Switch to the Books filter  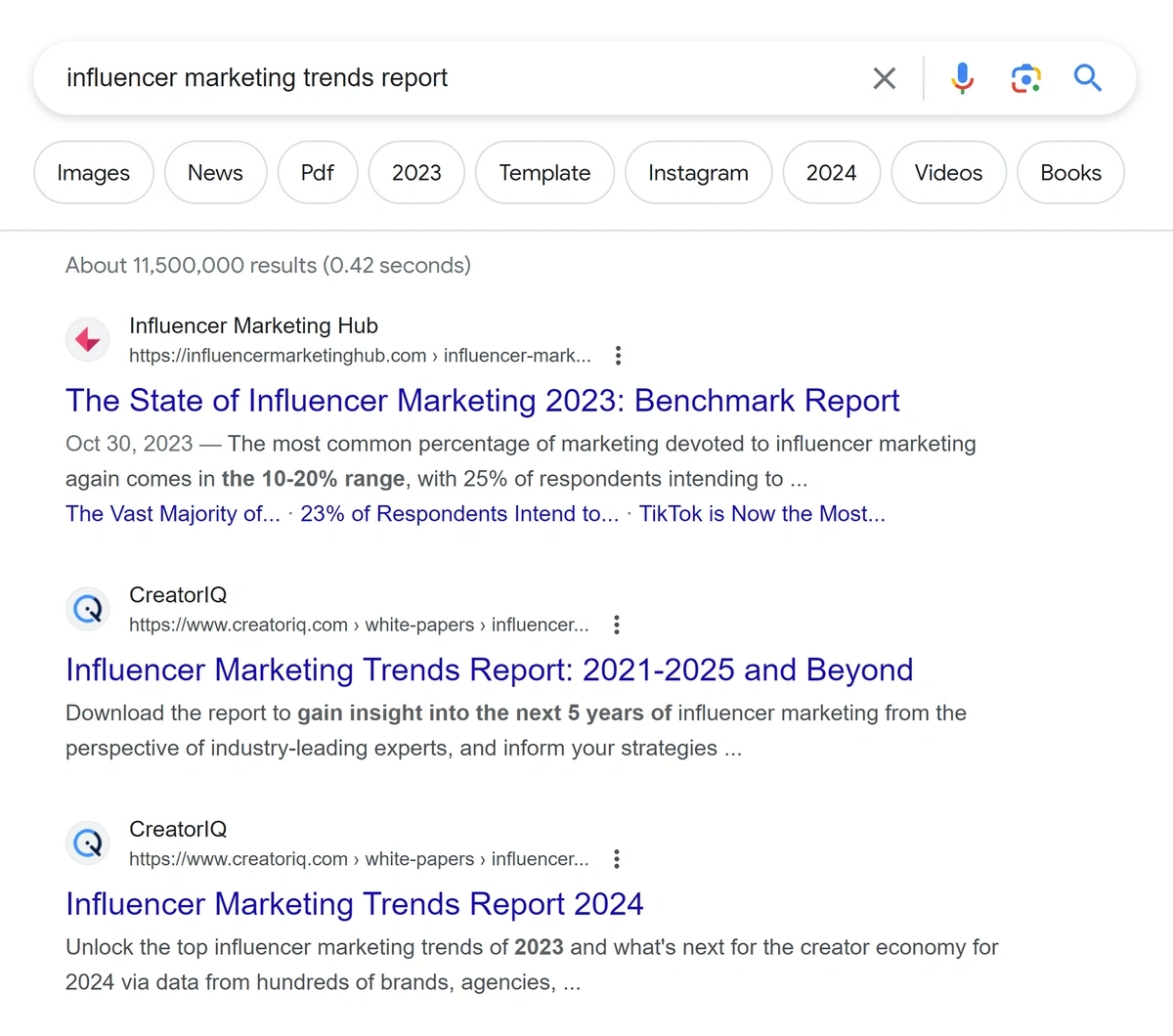tap(1070, 173)
